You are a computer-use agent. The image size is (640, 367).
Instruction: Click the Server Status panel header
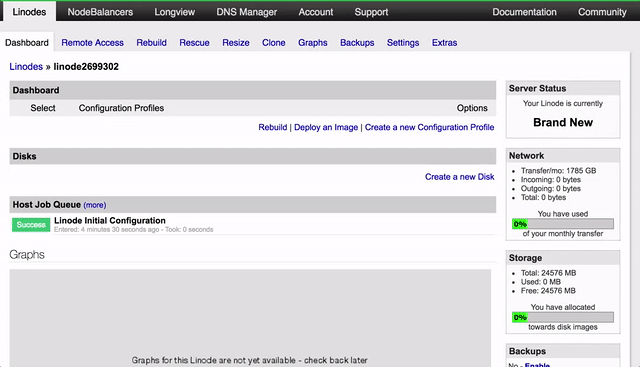click(x=563, y=88)
